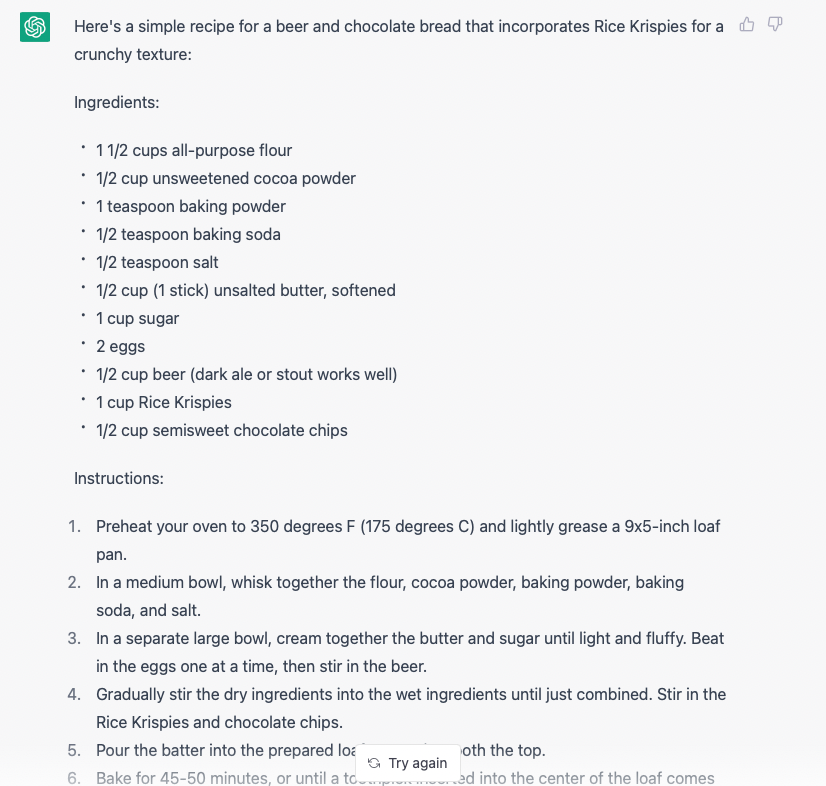Click the "1 cup sugar" item

pos(138,318)
